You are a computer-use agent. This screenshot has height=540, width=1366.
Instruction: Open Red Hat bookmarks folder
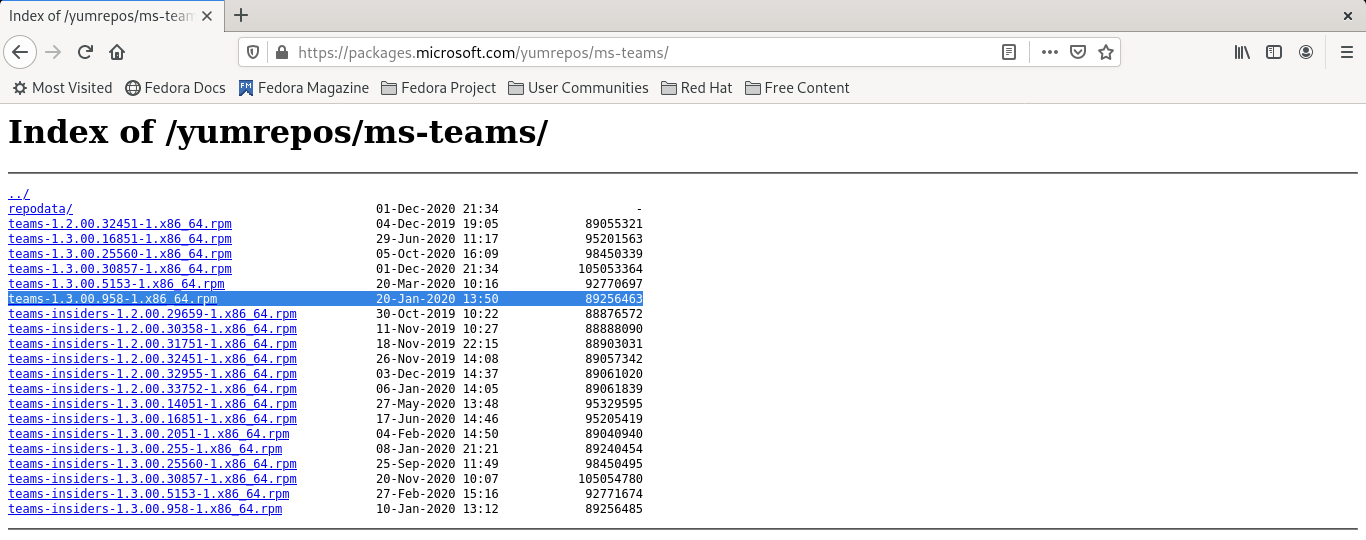point(696,88)
